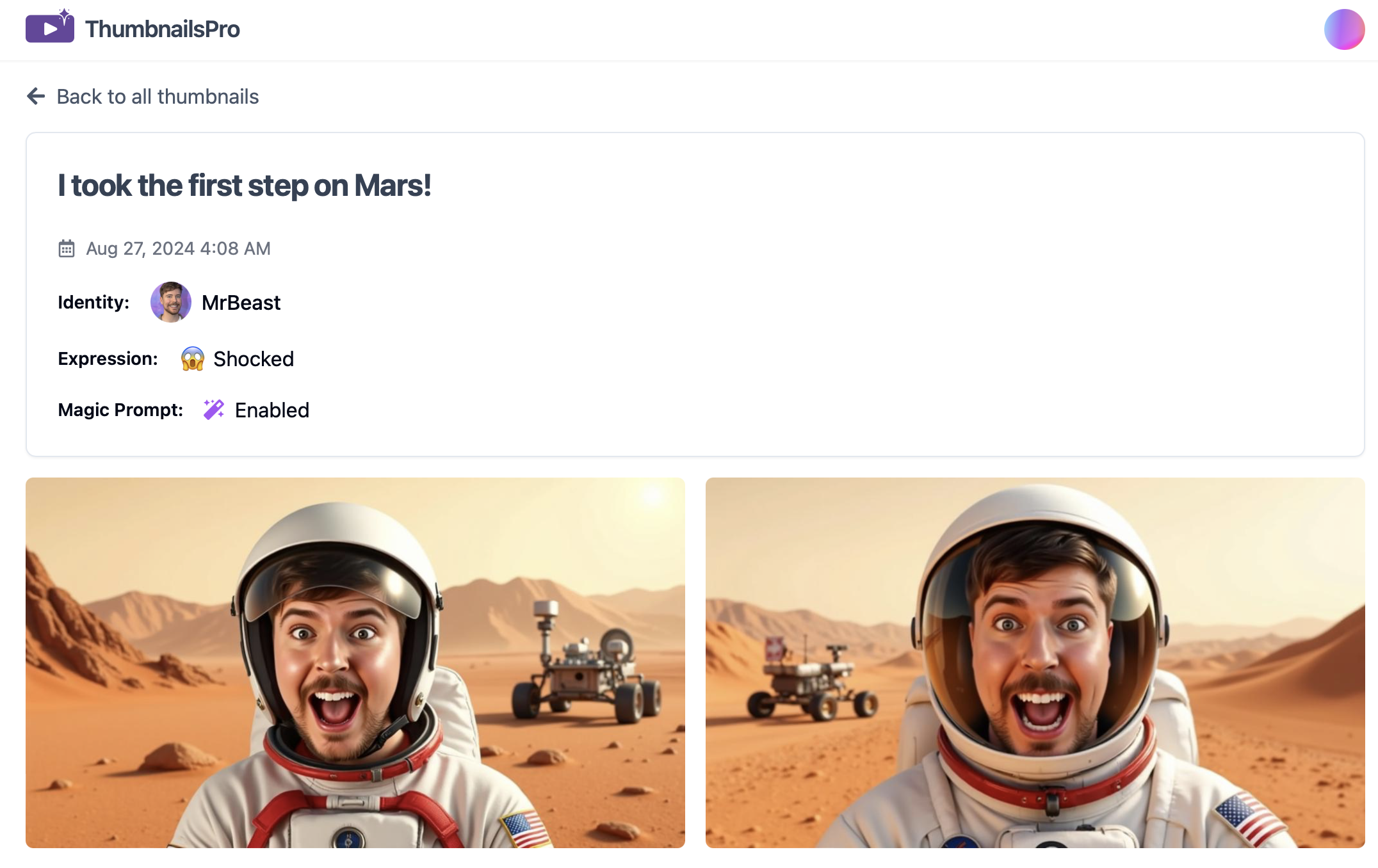1378x868 pixels.
Task: Click the calendar icon beside the date
Action: tap(67, 248)
